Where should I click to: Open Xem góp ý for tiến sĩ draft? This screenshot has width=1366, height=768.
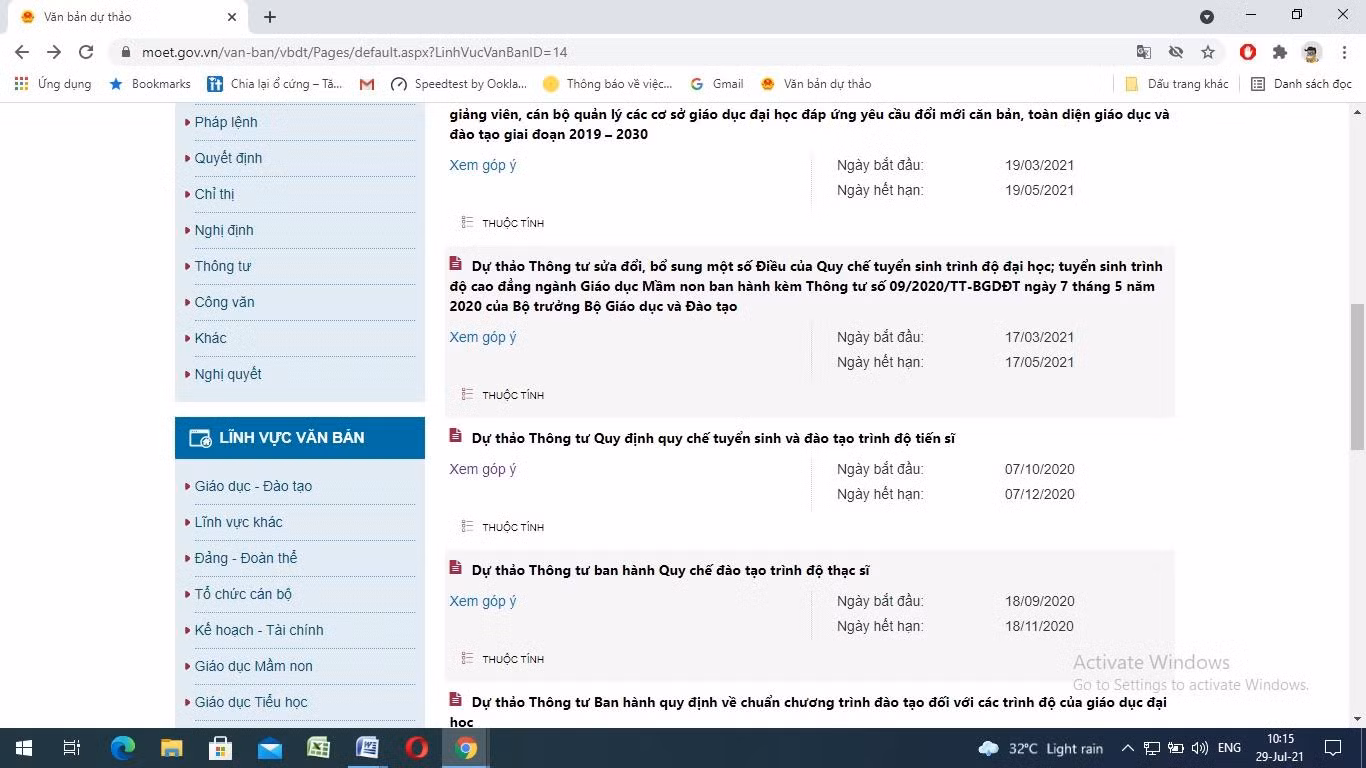pyautogui.click(x=483, y=469)
